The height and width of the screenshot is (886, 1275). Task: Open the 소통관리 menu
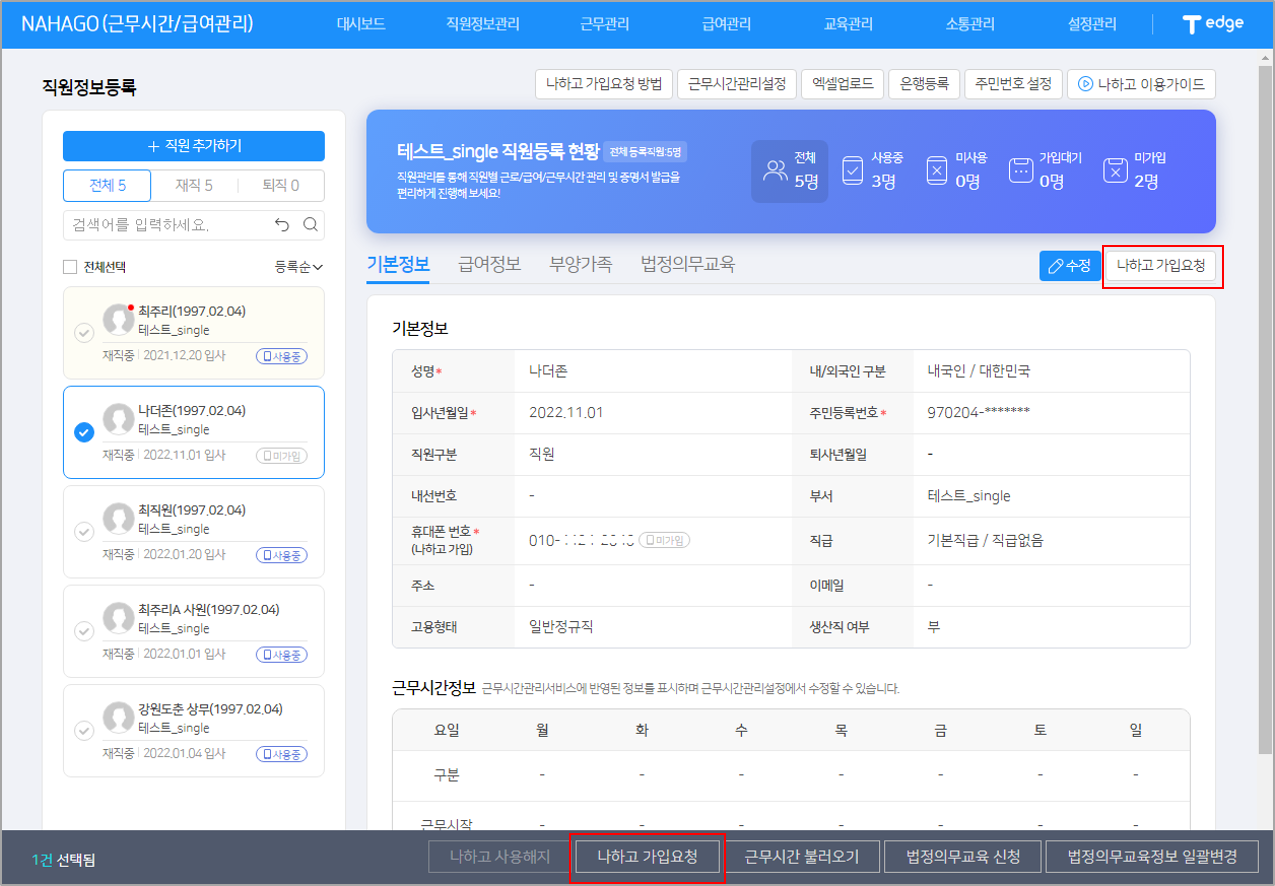pyautogui.click(x=971, y=24)
